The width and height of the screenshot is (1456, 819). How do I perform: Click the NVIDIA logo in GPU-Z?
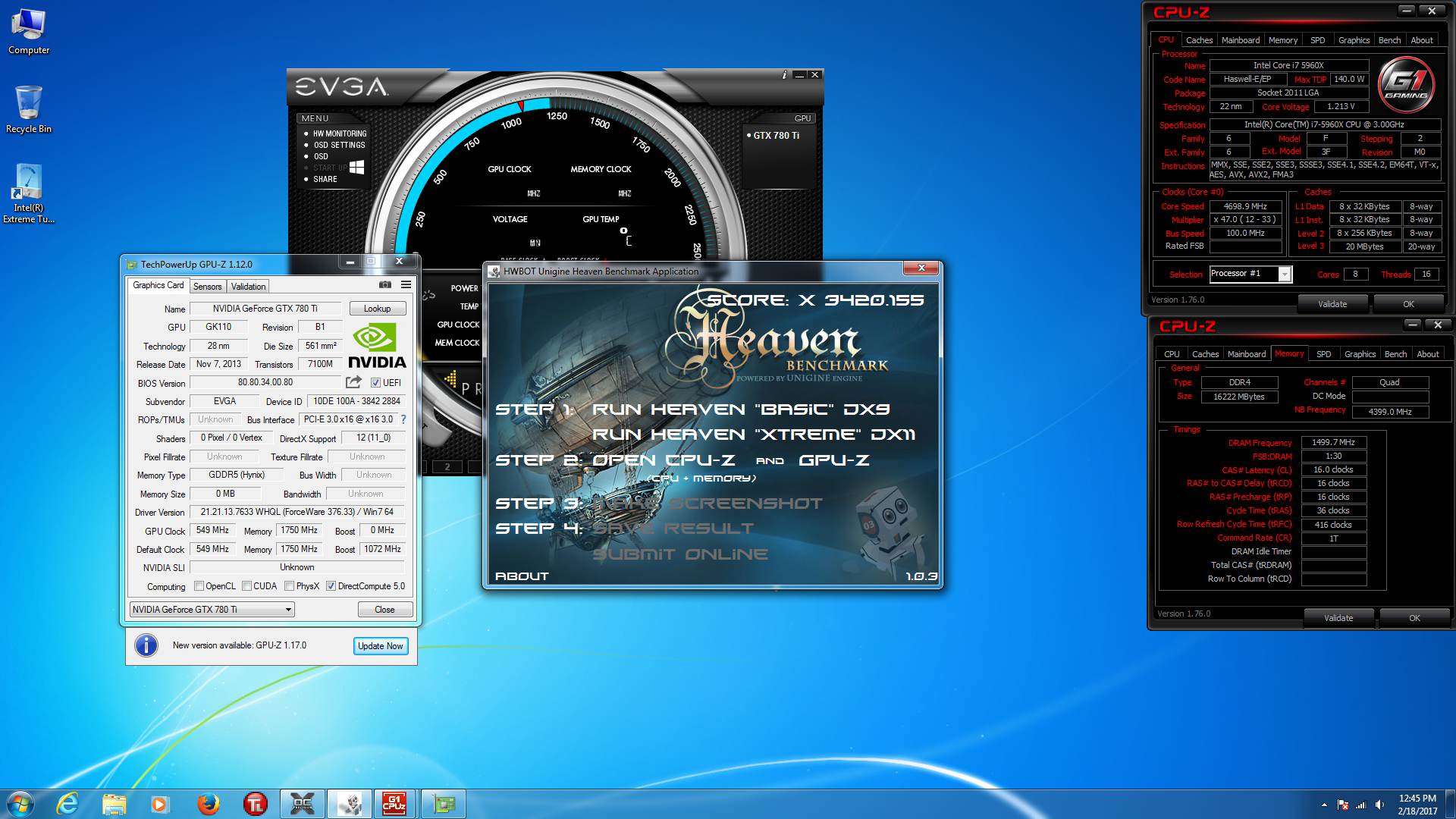[377, 347]
